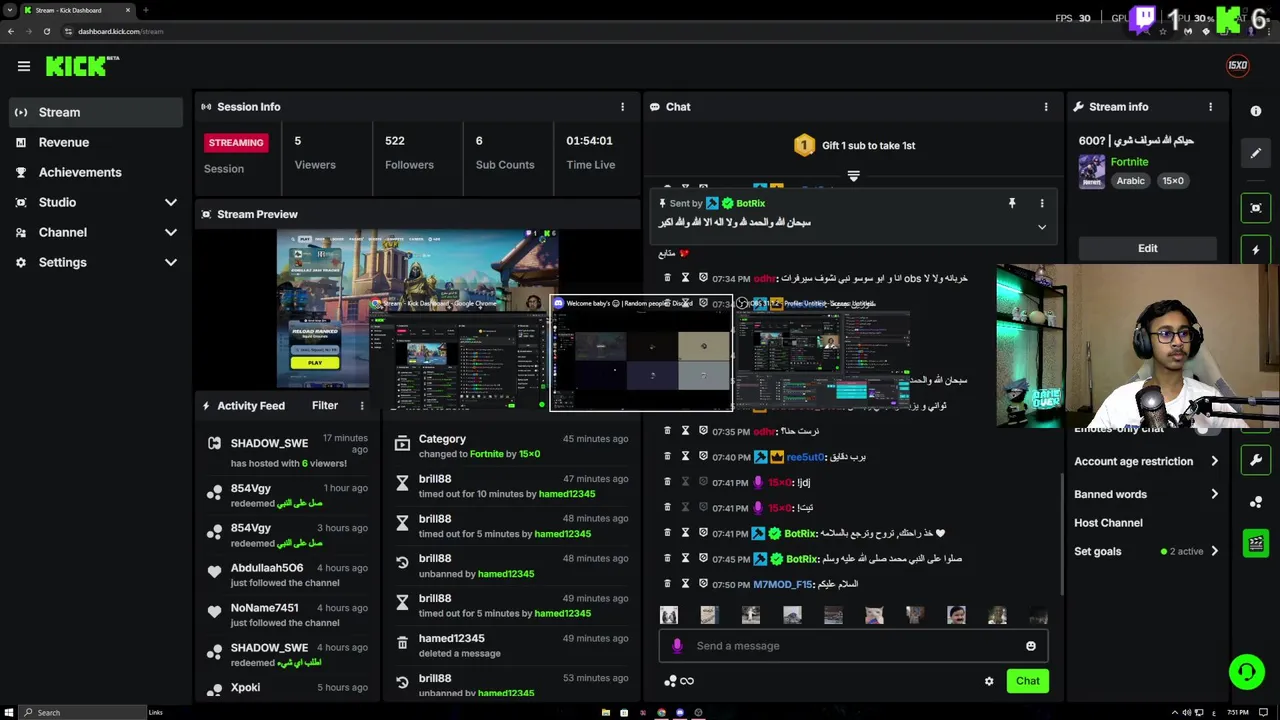
Task: Click hamed12345 in brill88 10 minute timeout entry
Action: click(566, 494)
